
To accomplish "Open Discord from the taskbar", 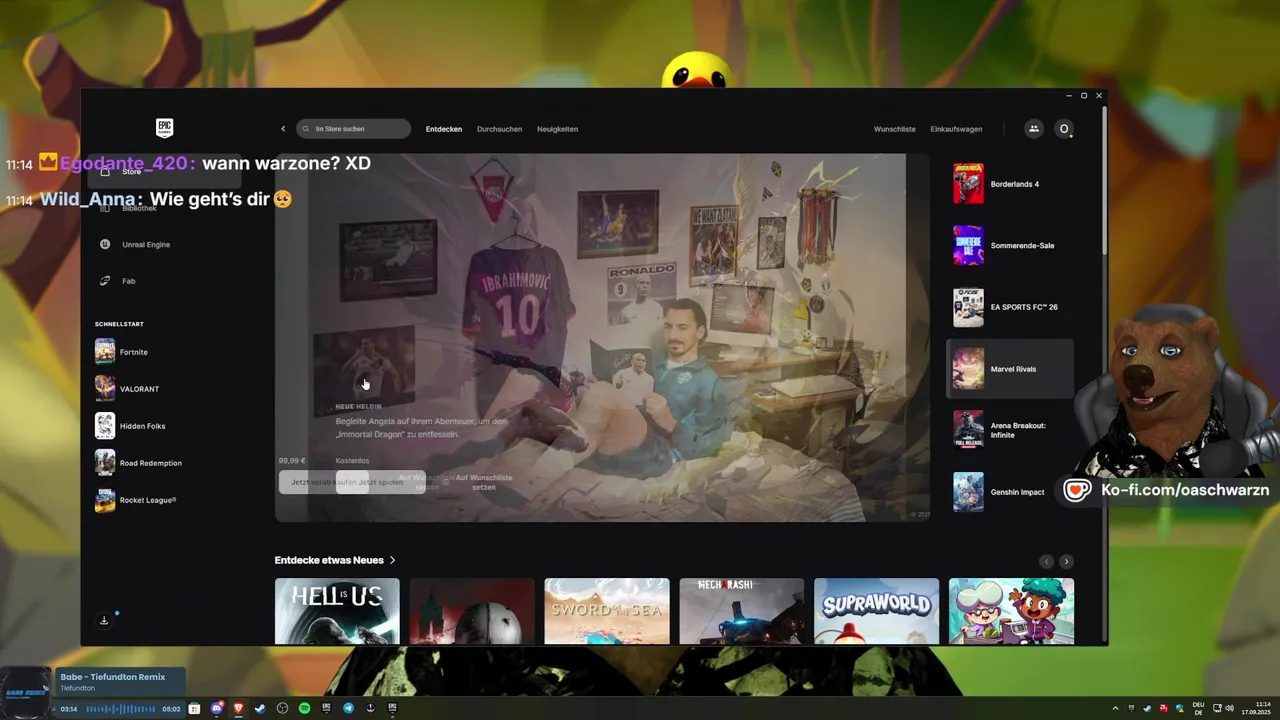I will point(216,708).
